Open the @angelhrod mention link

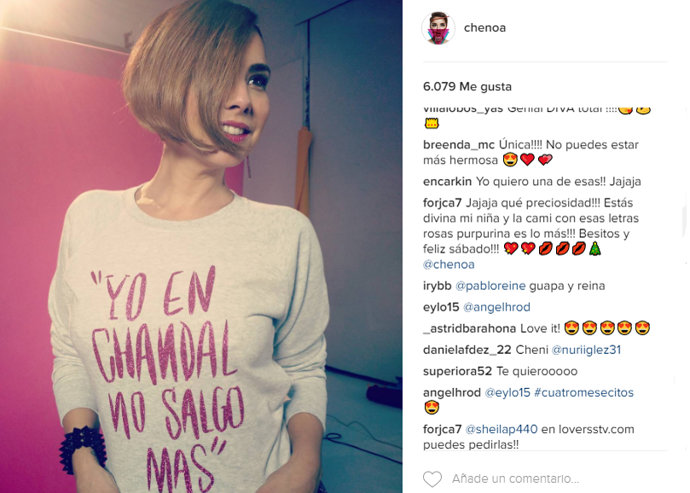coord(496,307)
